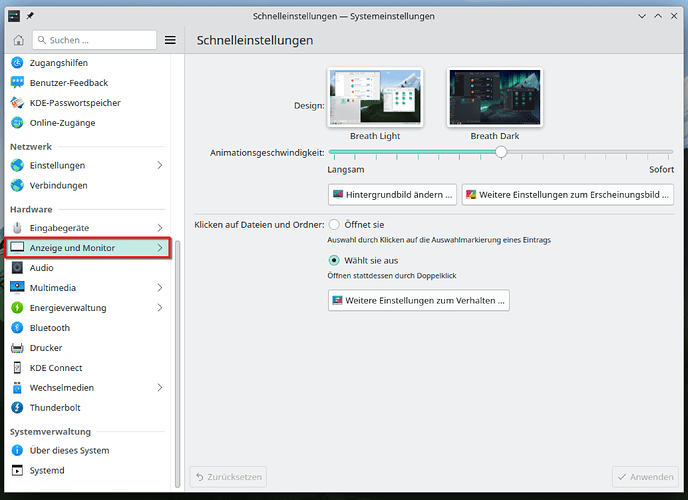
Task: Click the Zurücksetzen button
Action: tap(228, 477)
